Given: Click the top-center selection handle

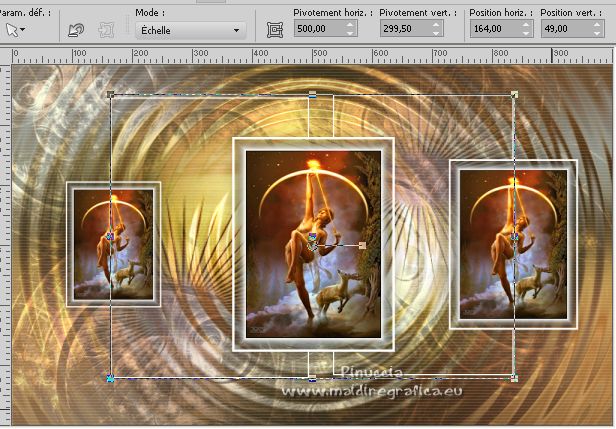Looking at the screenshot, I should click(x=312, y=94).
